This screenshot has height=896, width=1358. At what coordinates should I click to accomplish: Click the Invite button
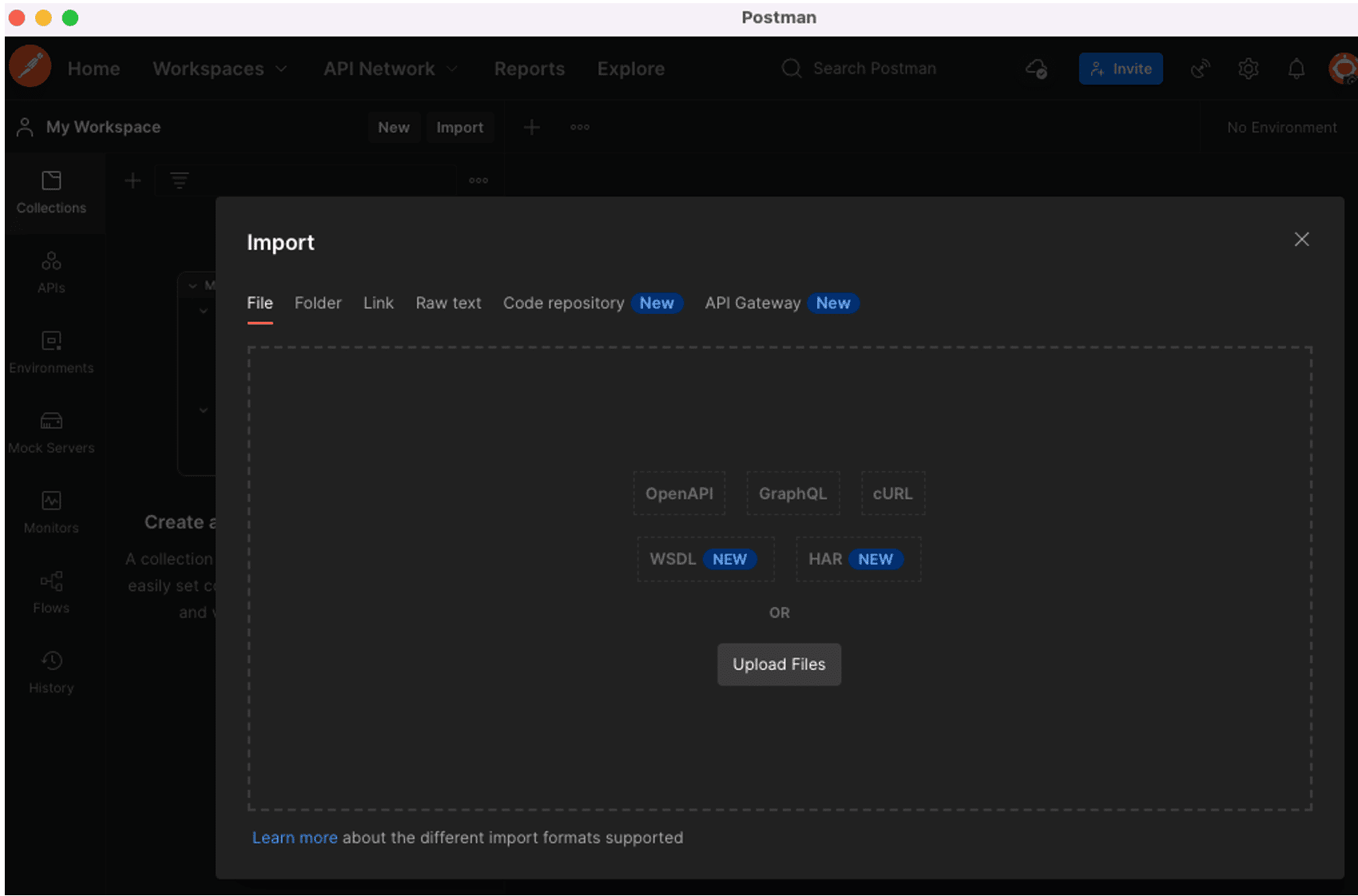coord(1121,69)
